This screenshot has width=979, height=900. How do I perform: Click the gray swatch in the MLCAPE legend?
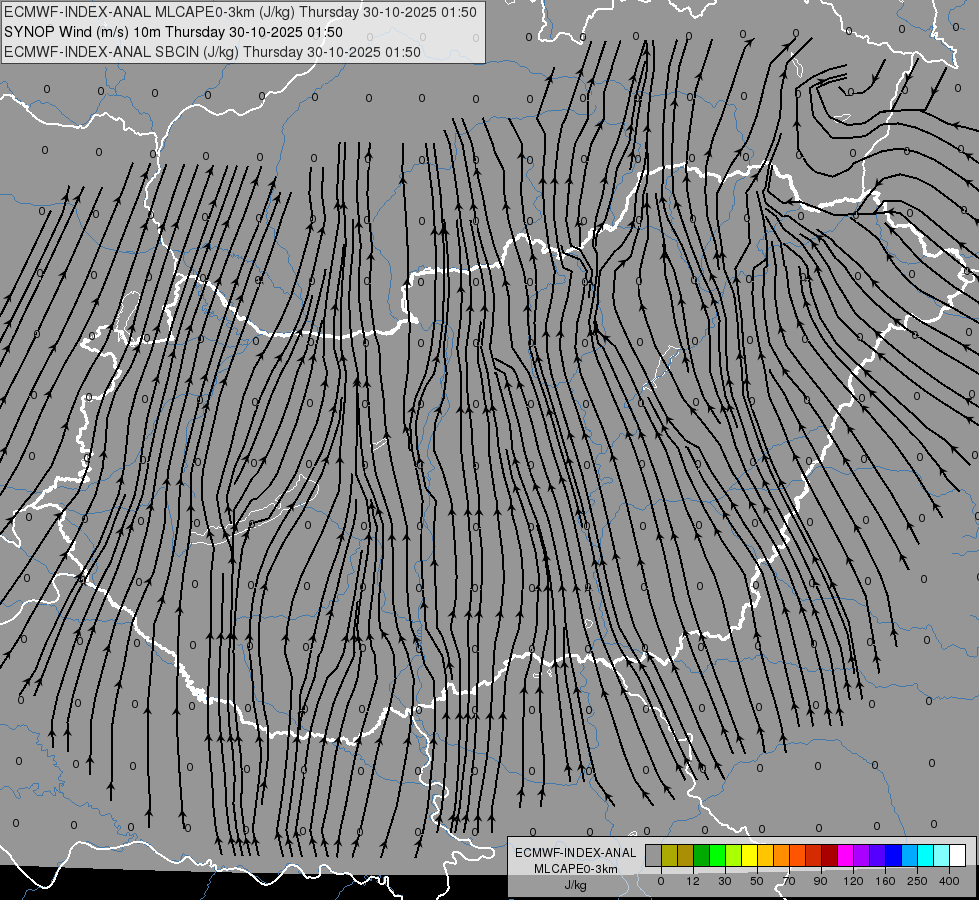[653, 856]
